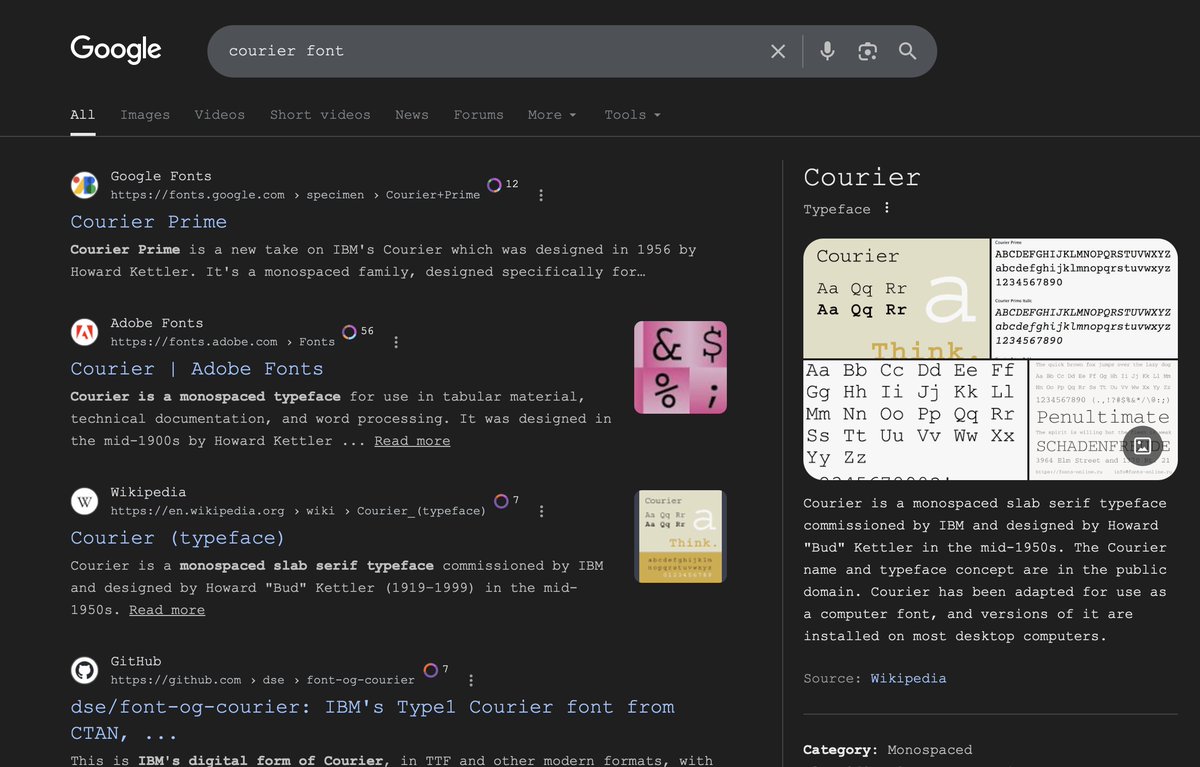This screenshot has height=767, width=1200.
Task: Open three-dot menu for the Adobe Fonts result
Action: pyautogui.click(x=396, y=342)
